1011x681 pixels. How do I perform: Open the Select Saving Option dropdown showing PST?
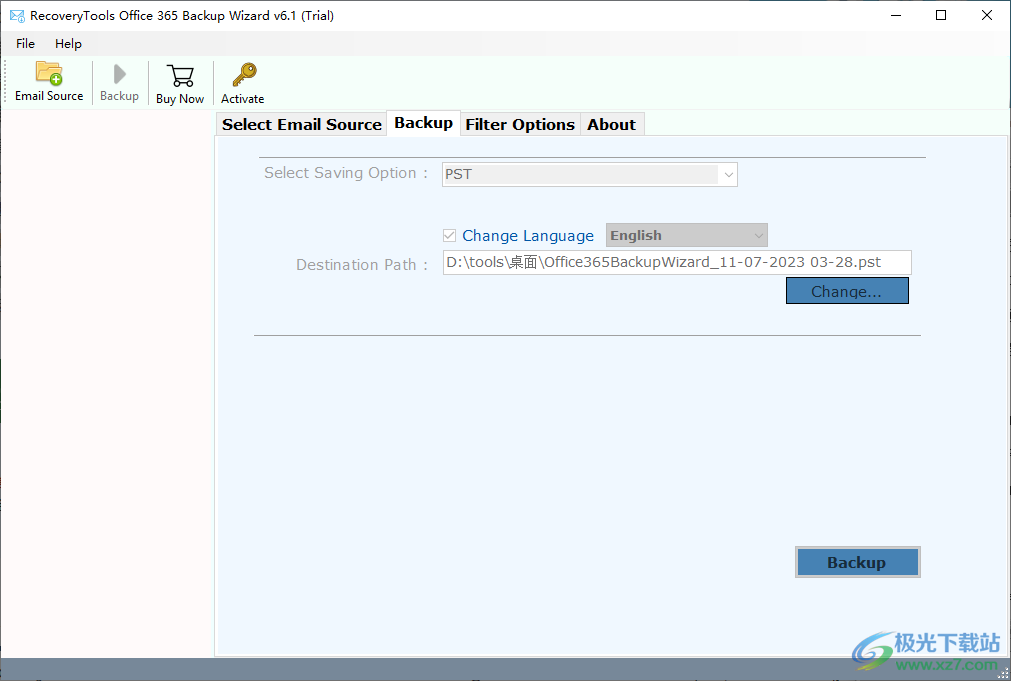coord(589,174)
